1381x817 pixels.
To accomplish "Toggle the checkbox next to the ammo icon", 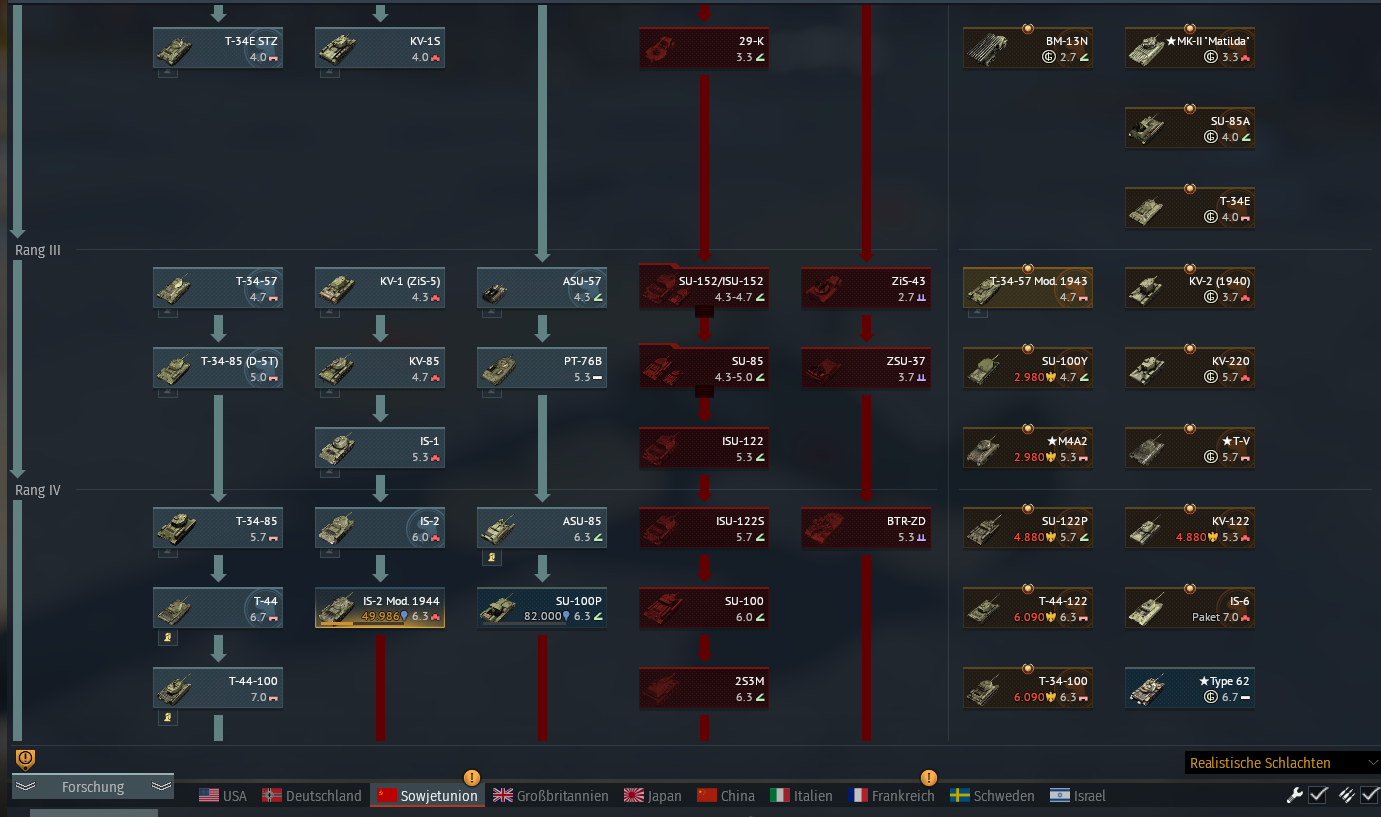I will point(1369,795).
